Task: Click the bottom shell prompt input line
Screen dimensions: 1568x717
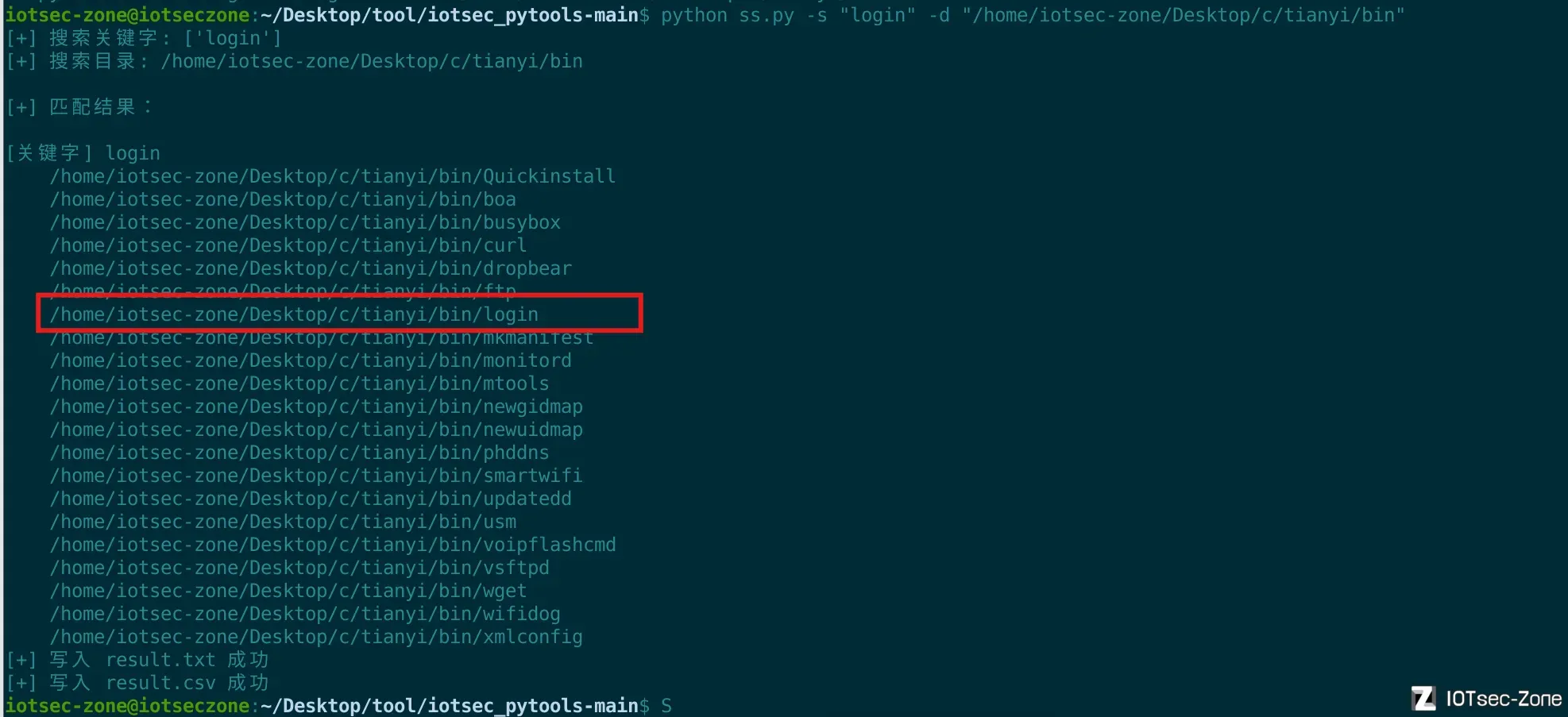Action: coord(338,705)
